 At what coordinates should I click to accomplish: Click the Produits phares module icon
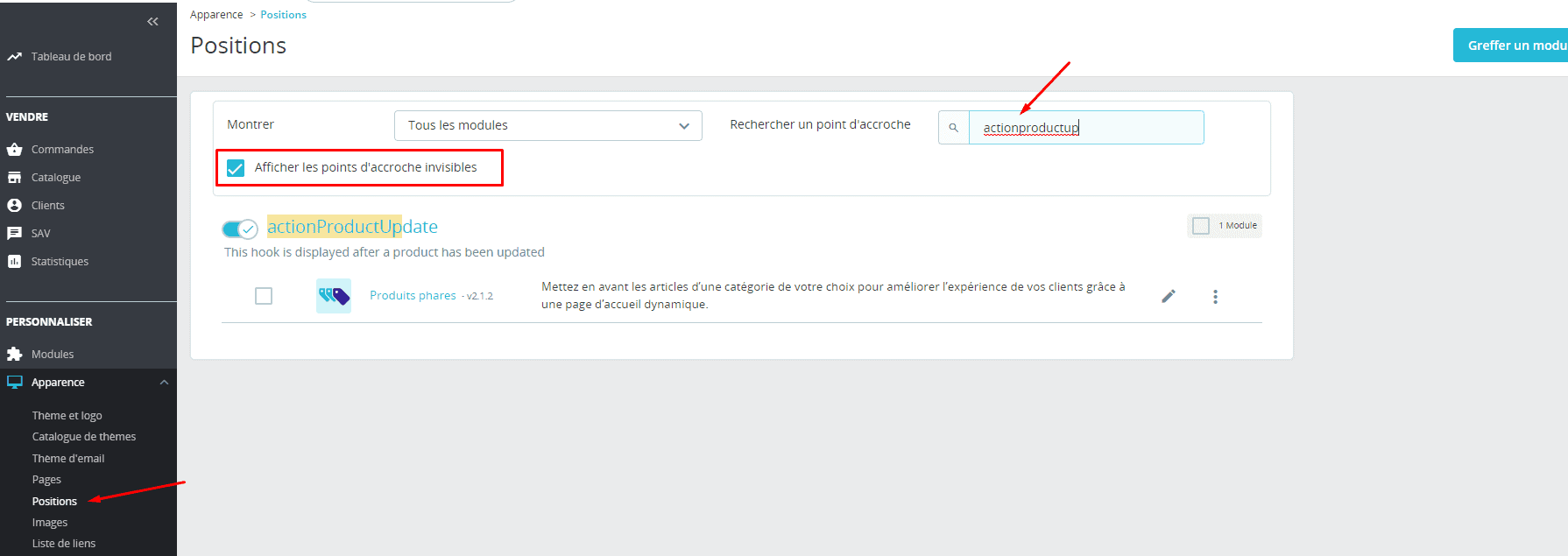click(334, 296)
